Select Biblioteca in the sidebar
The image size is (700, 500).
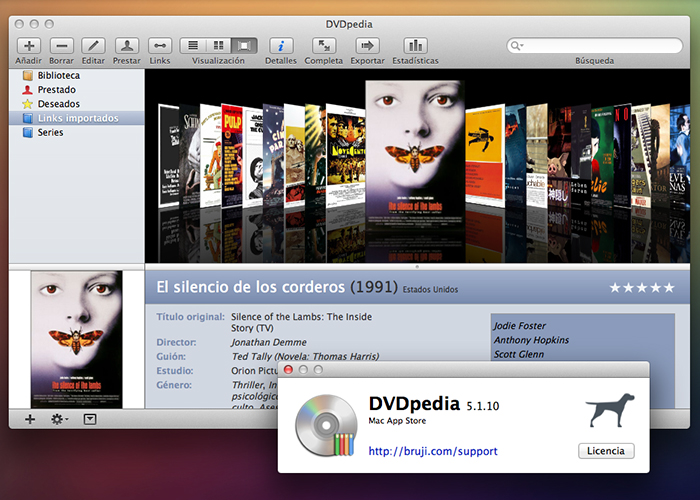(77, 75)
